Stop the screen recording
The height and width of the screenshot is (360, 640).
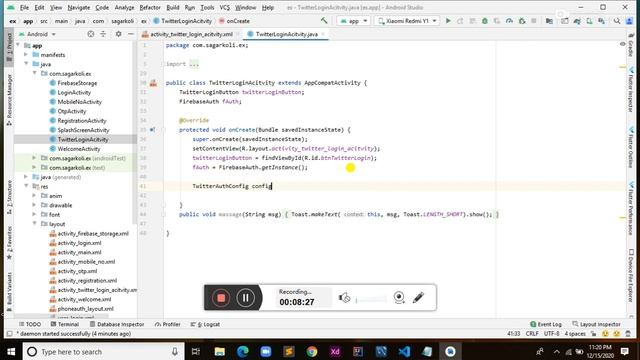tap(221, 298)
